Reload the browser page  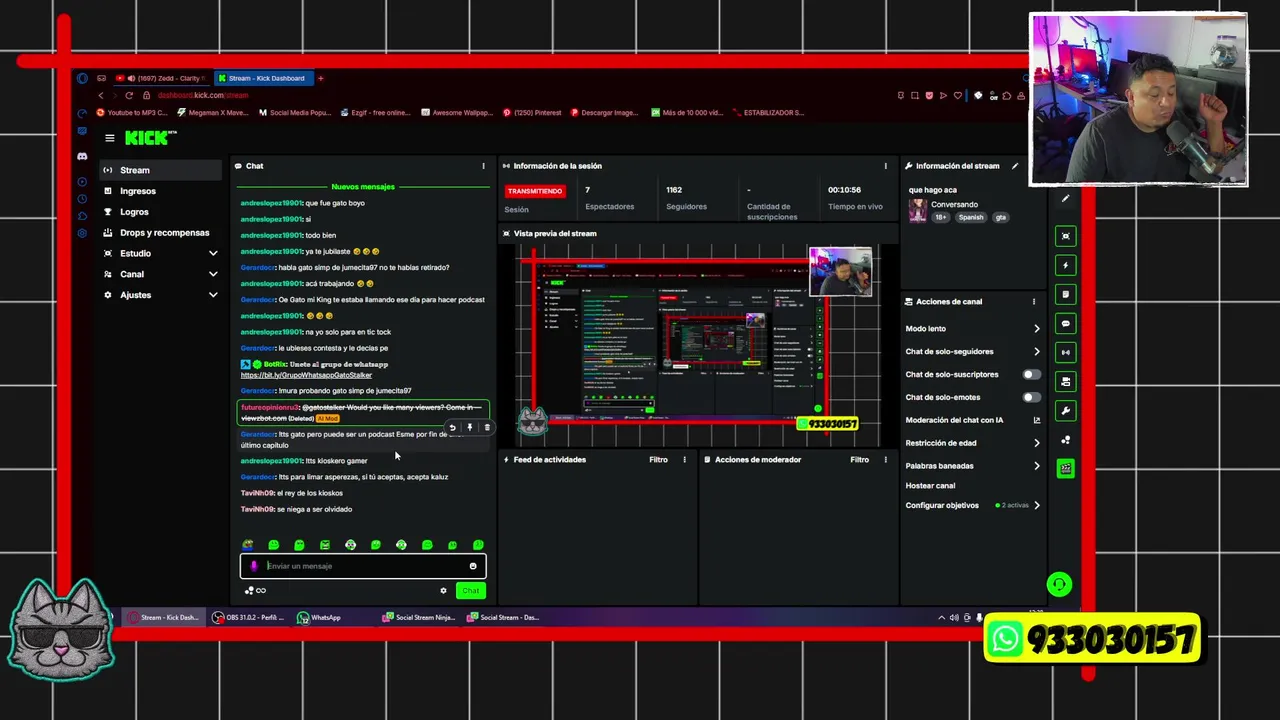[129, 95]
